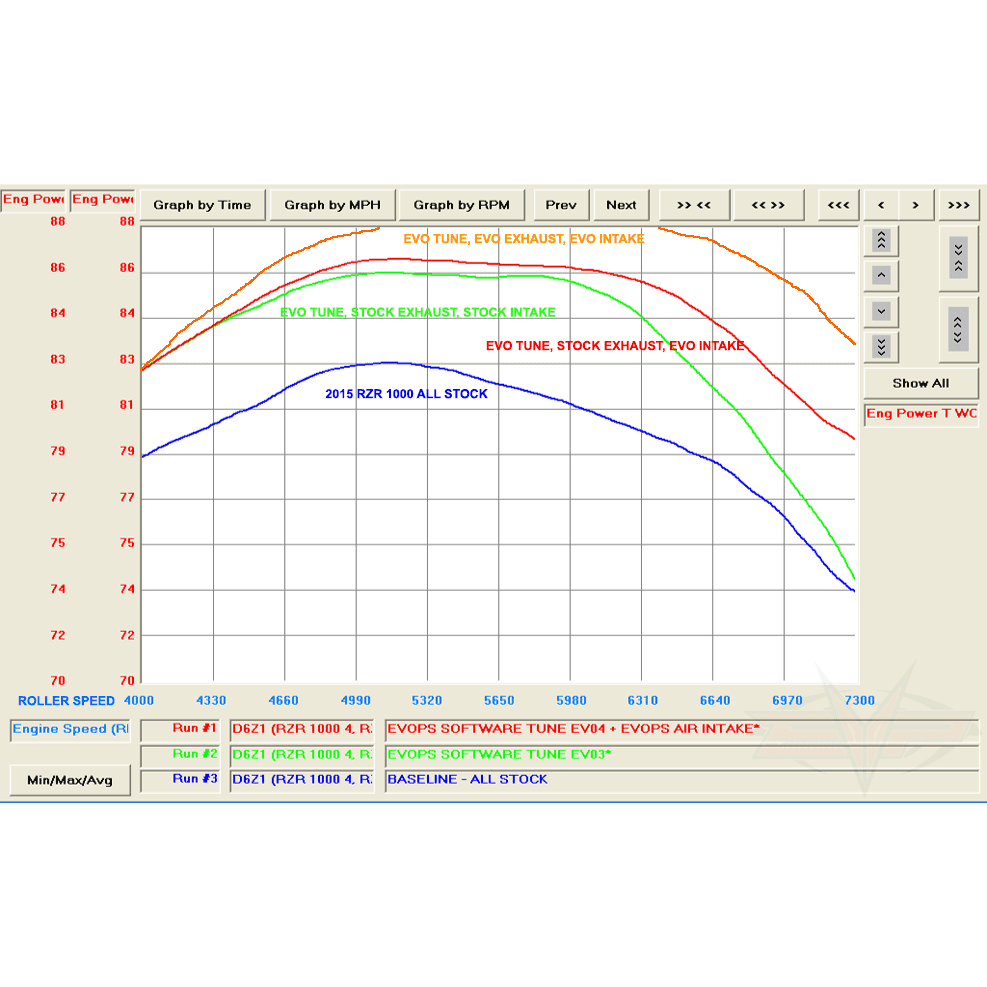This screenshot has width=987, height=987.
Task: Click the Graph by RPM button
Action: [x=461, y=204]
